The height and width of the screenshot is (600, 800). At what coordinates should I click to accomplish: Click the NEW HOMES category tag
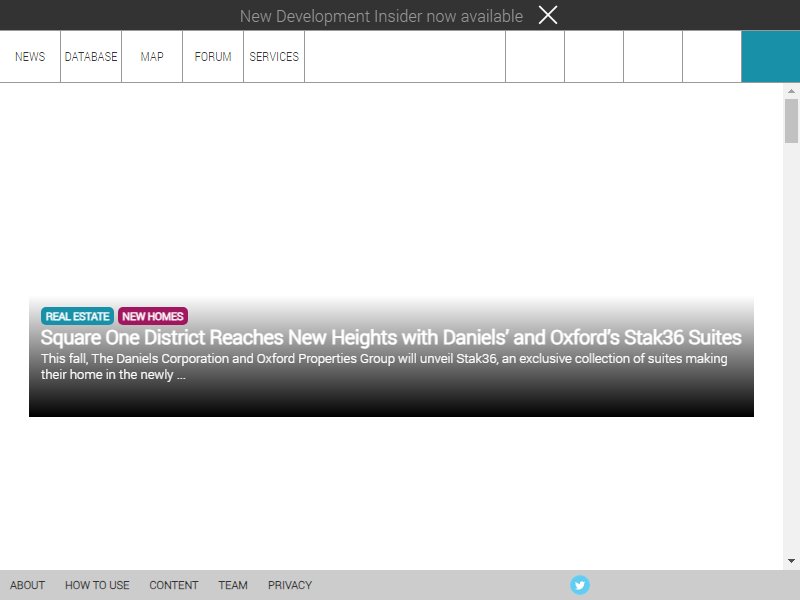coord(153,316)
